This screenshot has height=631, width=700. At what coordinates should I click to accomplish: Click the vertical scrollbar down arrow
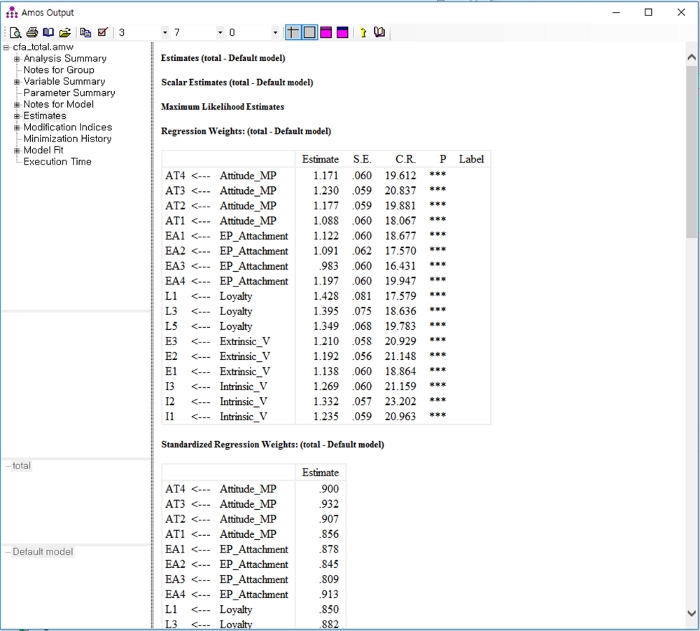coord(691,613)
